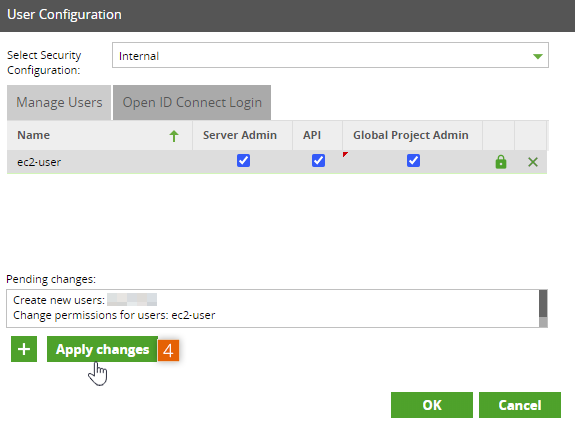Sort by Name using the green arrow
The image size is (575, 428).
coord(174,136)
